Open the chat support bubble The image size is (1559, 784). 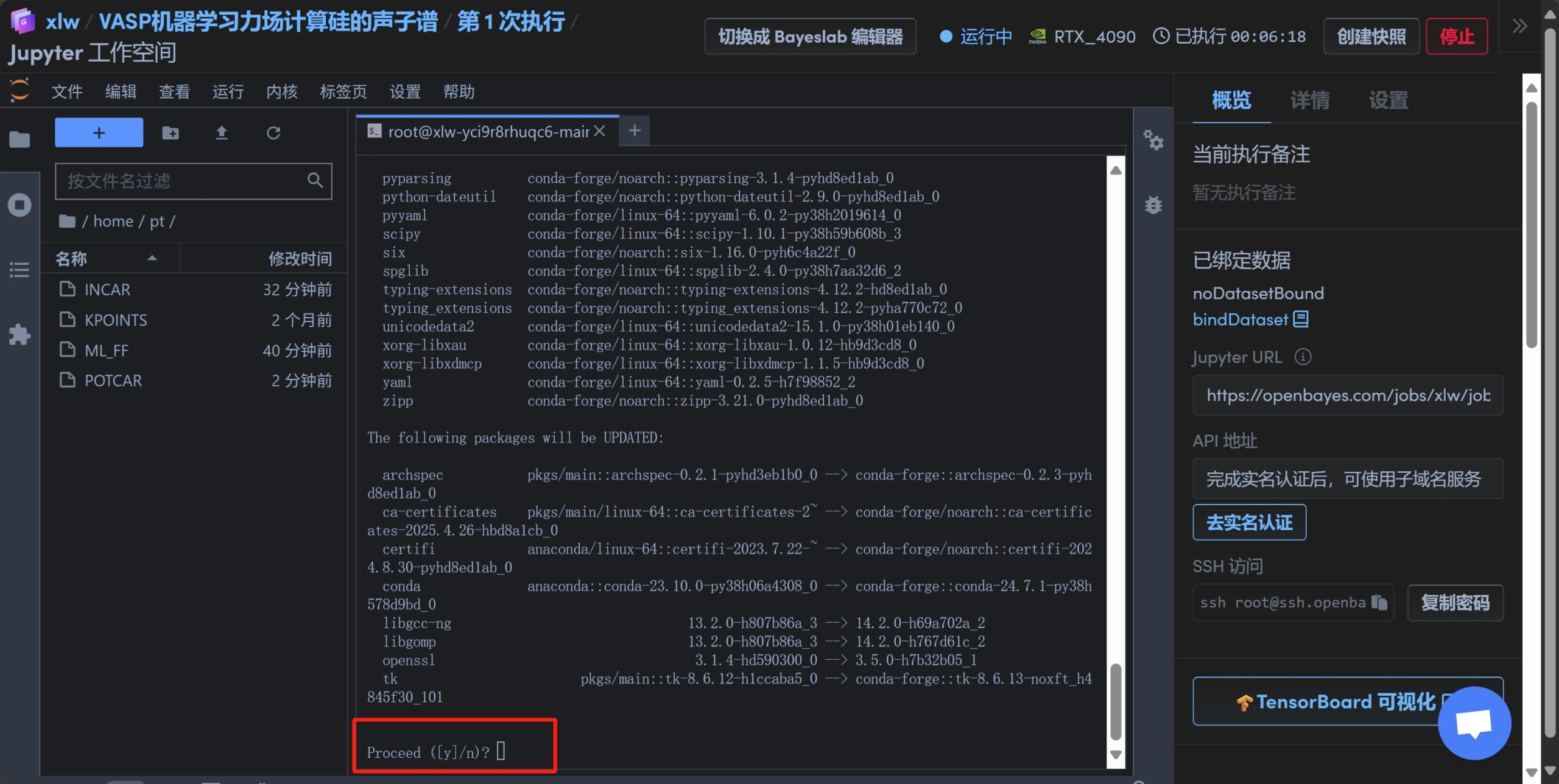pyautogui.click(x=1474, y=723)
